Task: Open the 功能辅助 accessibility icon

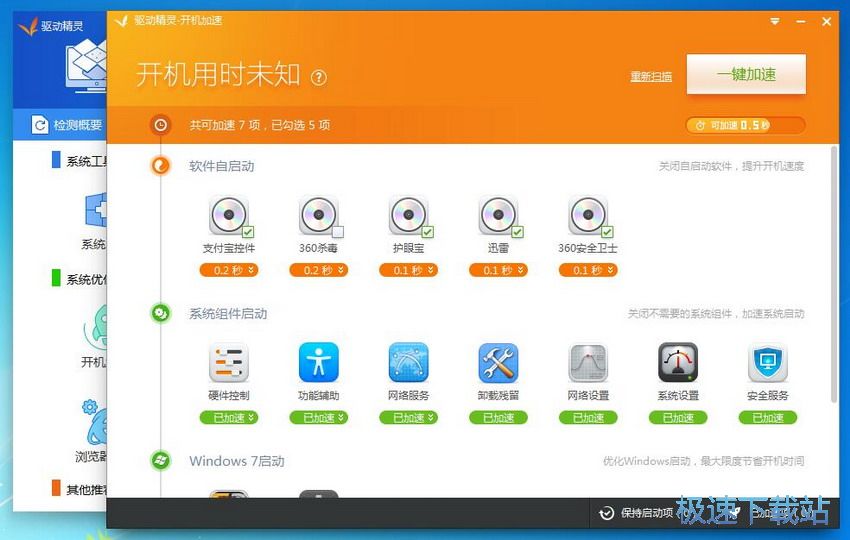Action: [319, 362]
